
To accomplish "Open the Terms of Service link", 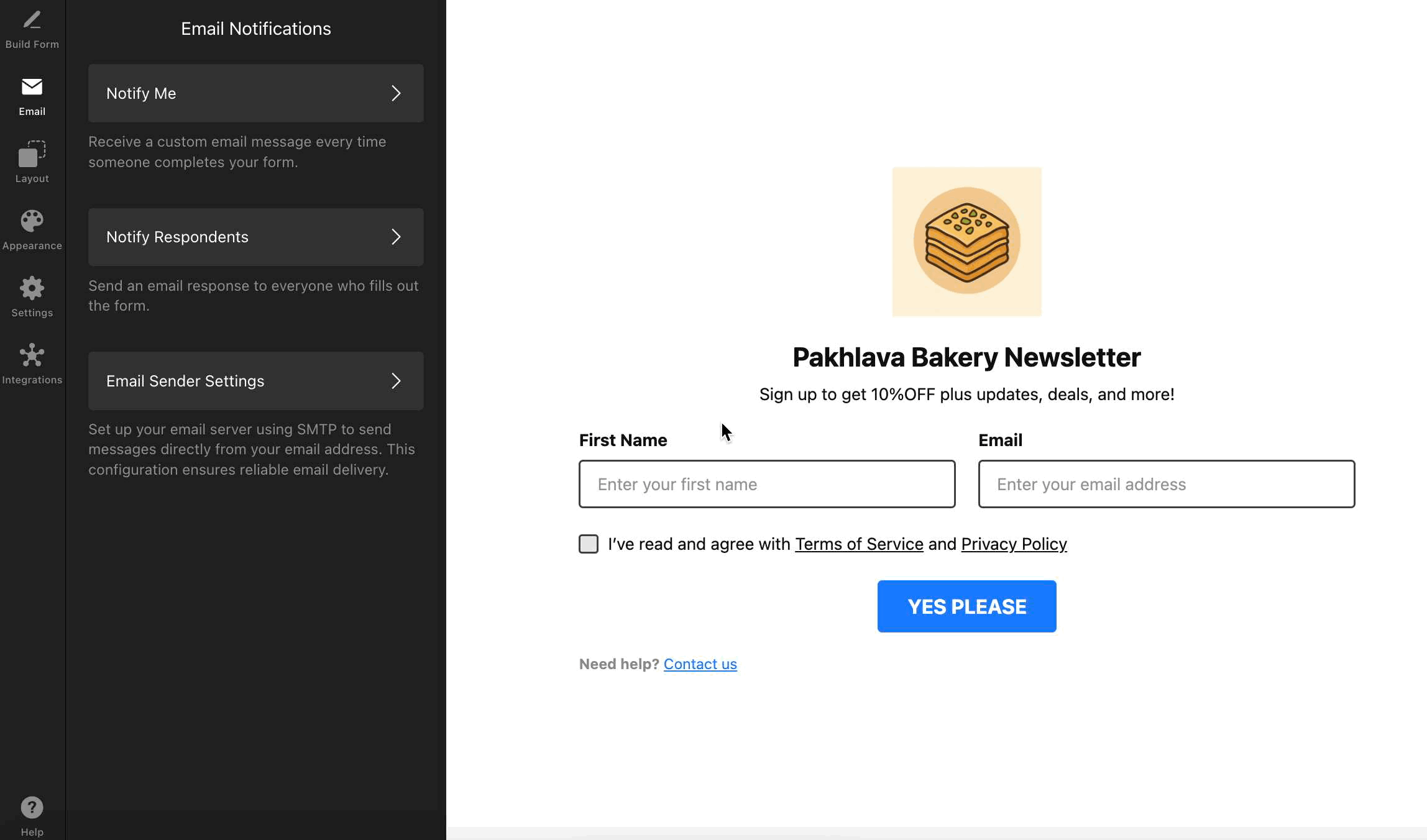I will point(859,544).
